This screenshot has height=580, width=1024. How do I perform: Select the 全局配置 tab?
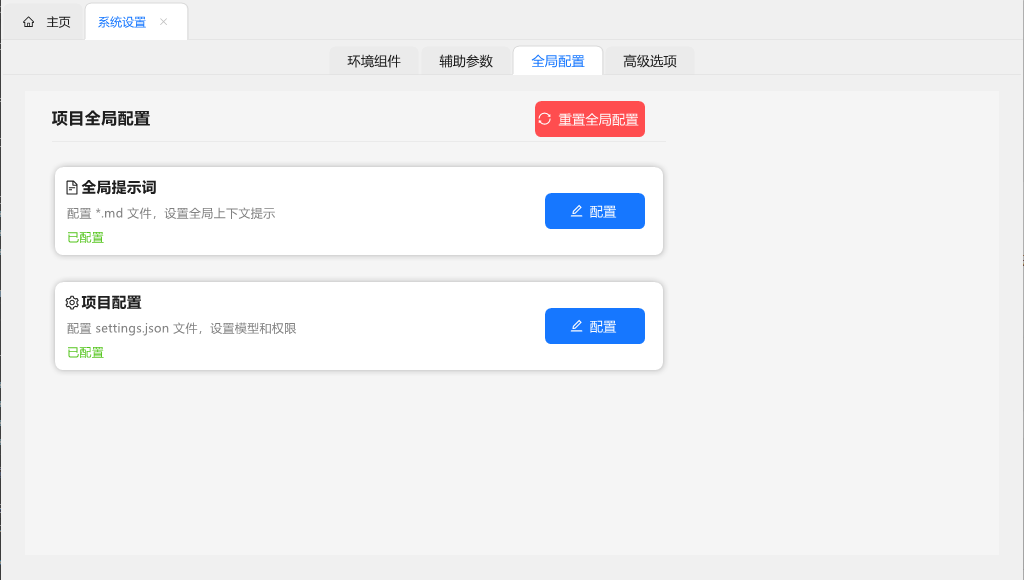[x=557, y=60]
